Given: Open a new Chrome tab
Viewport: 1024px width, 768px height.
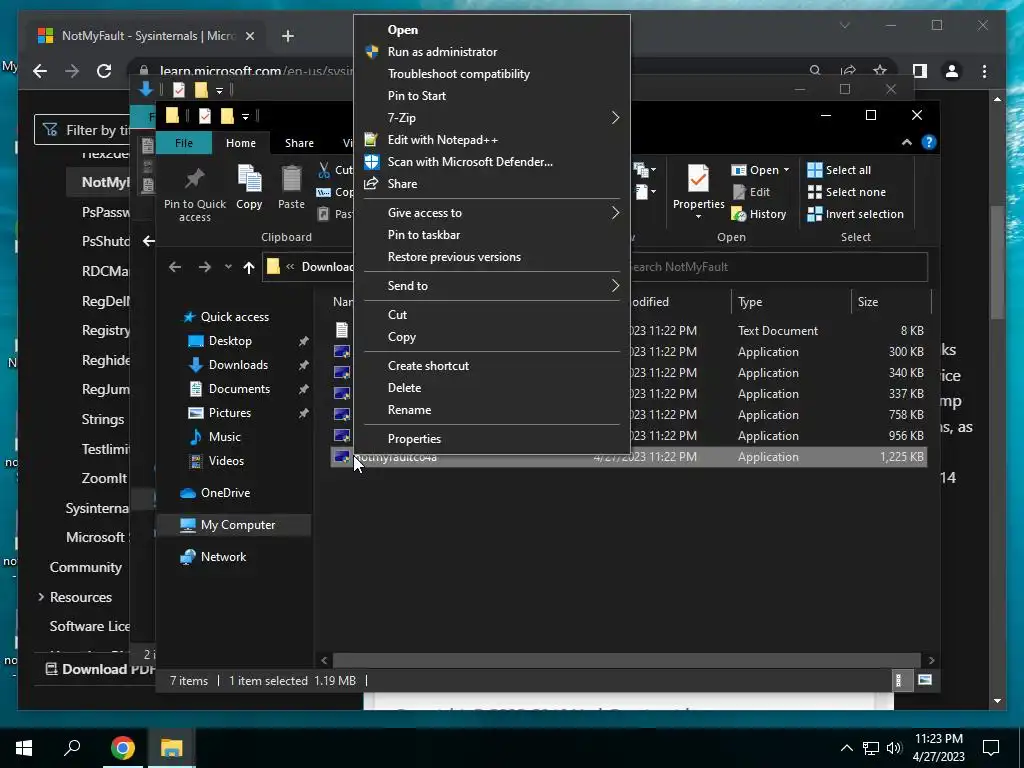Looking at the screenshot, I should 287,36.
